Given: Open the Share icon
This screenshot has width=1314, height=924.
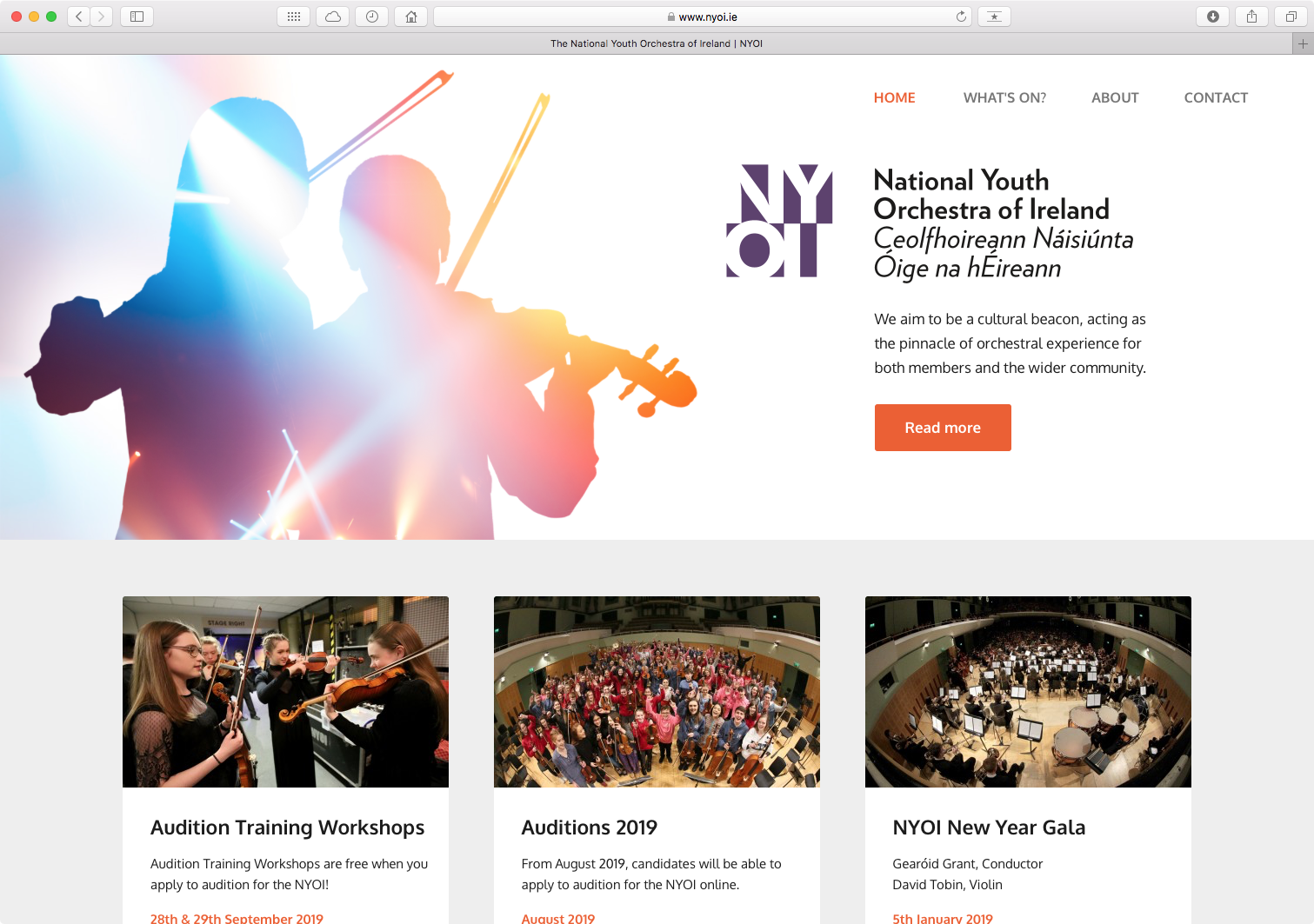Looking at the screenshot, I should pyautogui.click(x=1252, y=17).
